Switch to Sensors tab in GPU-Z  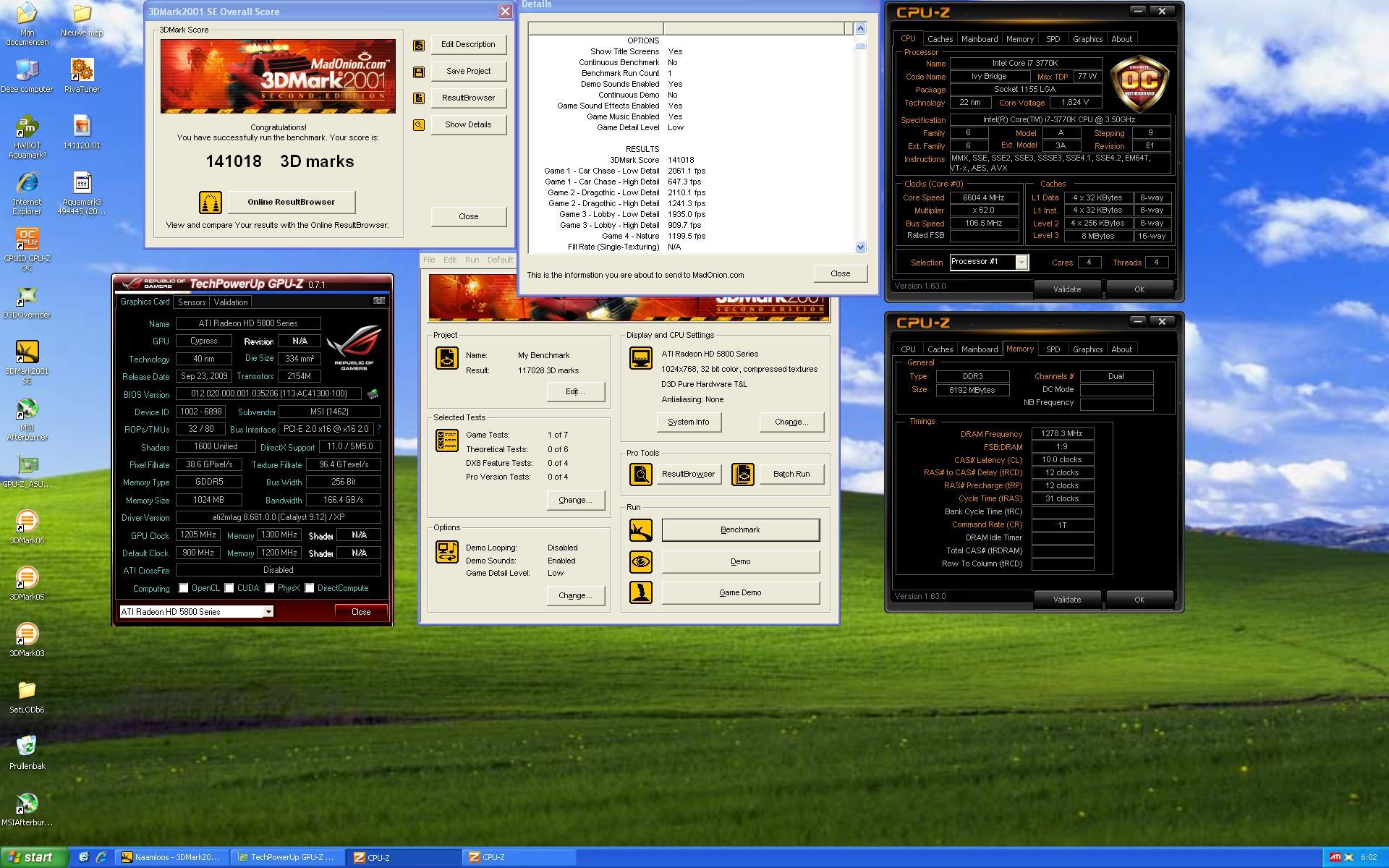click(192, 302)
